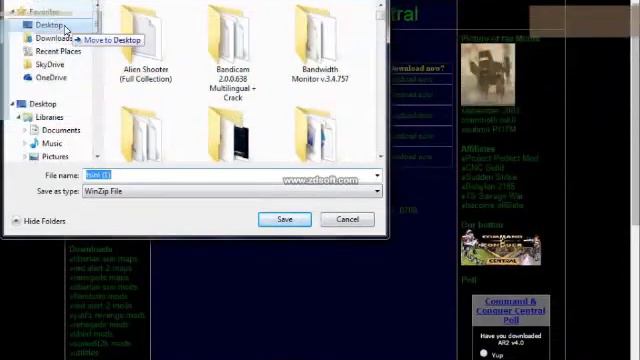The height and width of the screenshot is (360, 640).
Task: Select the folder showing a black document
Action: point(229,134)
